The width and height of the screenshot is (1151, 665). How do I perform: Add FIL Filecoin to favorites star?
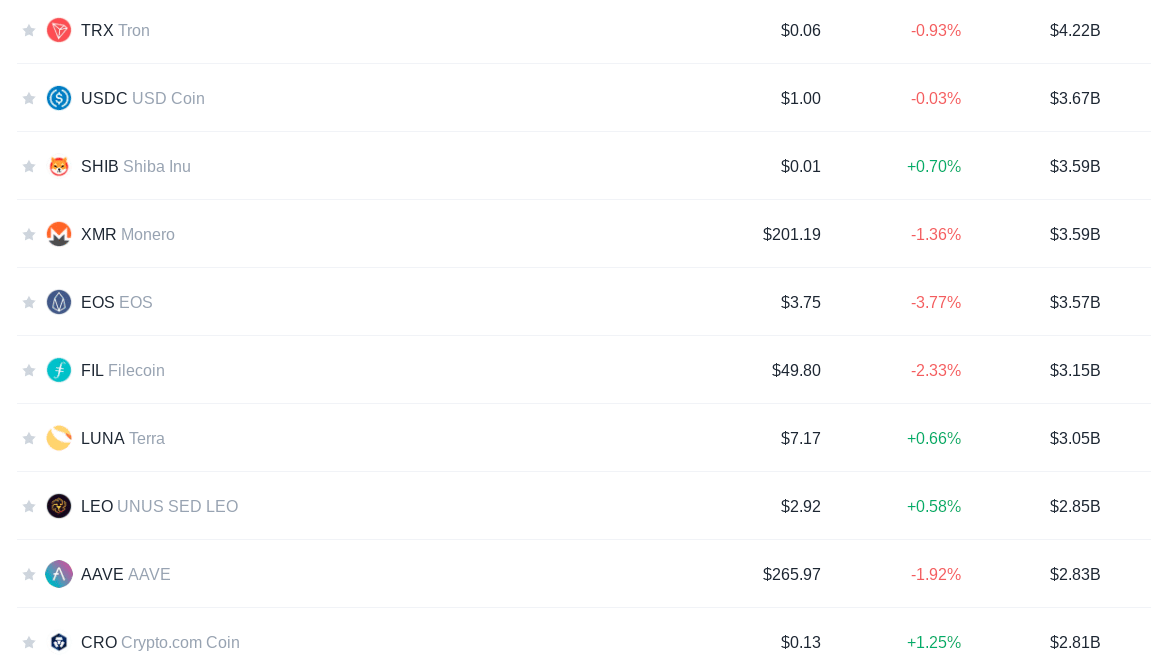[29, 370]
